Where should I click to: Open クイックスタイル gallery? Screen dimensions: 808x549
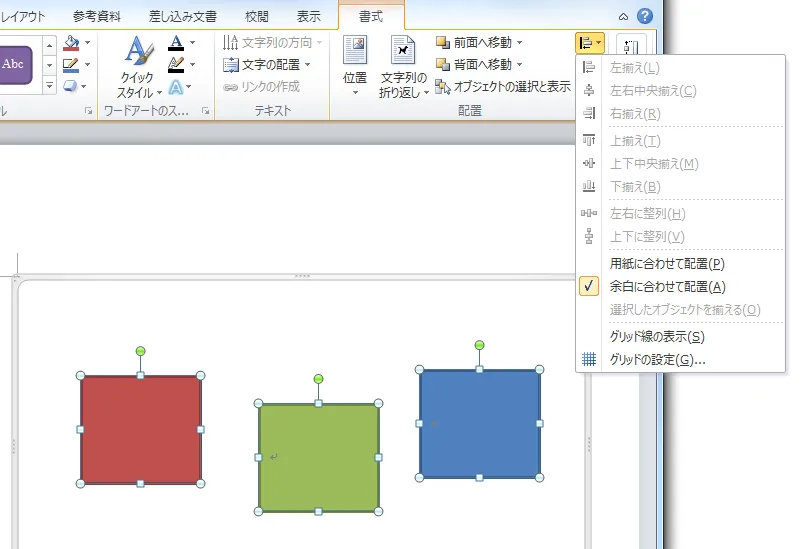click(138, 66)
